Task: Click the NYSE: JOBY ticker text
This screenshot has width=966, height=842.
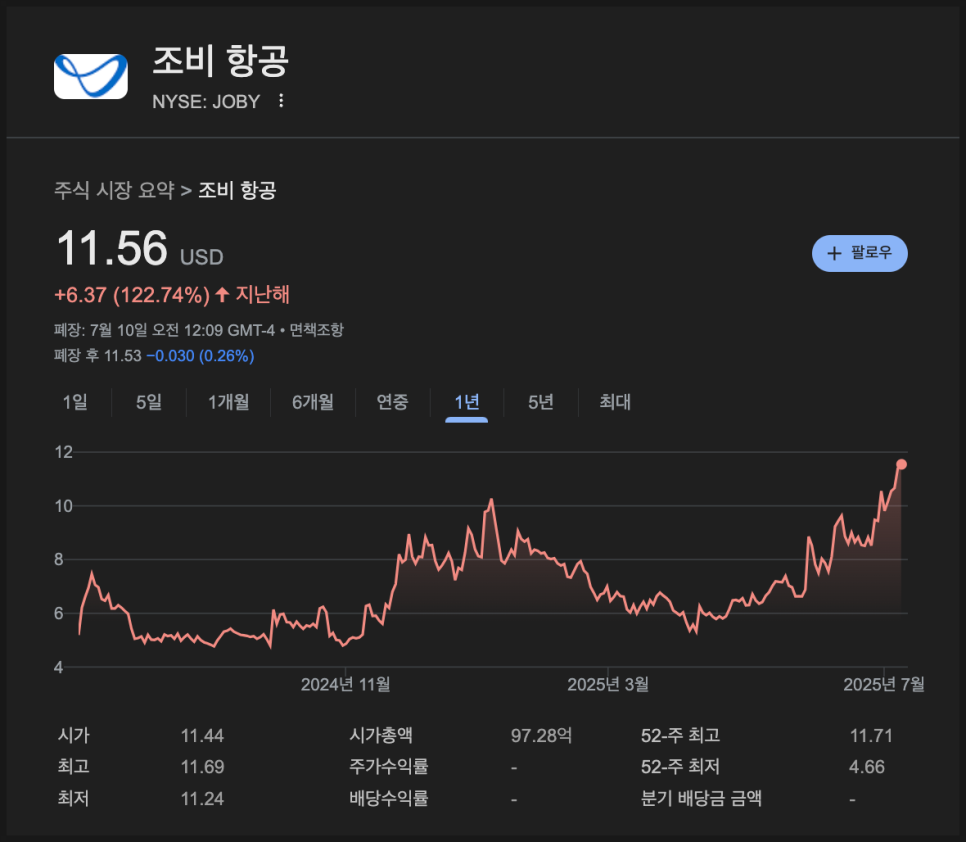Action: [x=206, y=102]
